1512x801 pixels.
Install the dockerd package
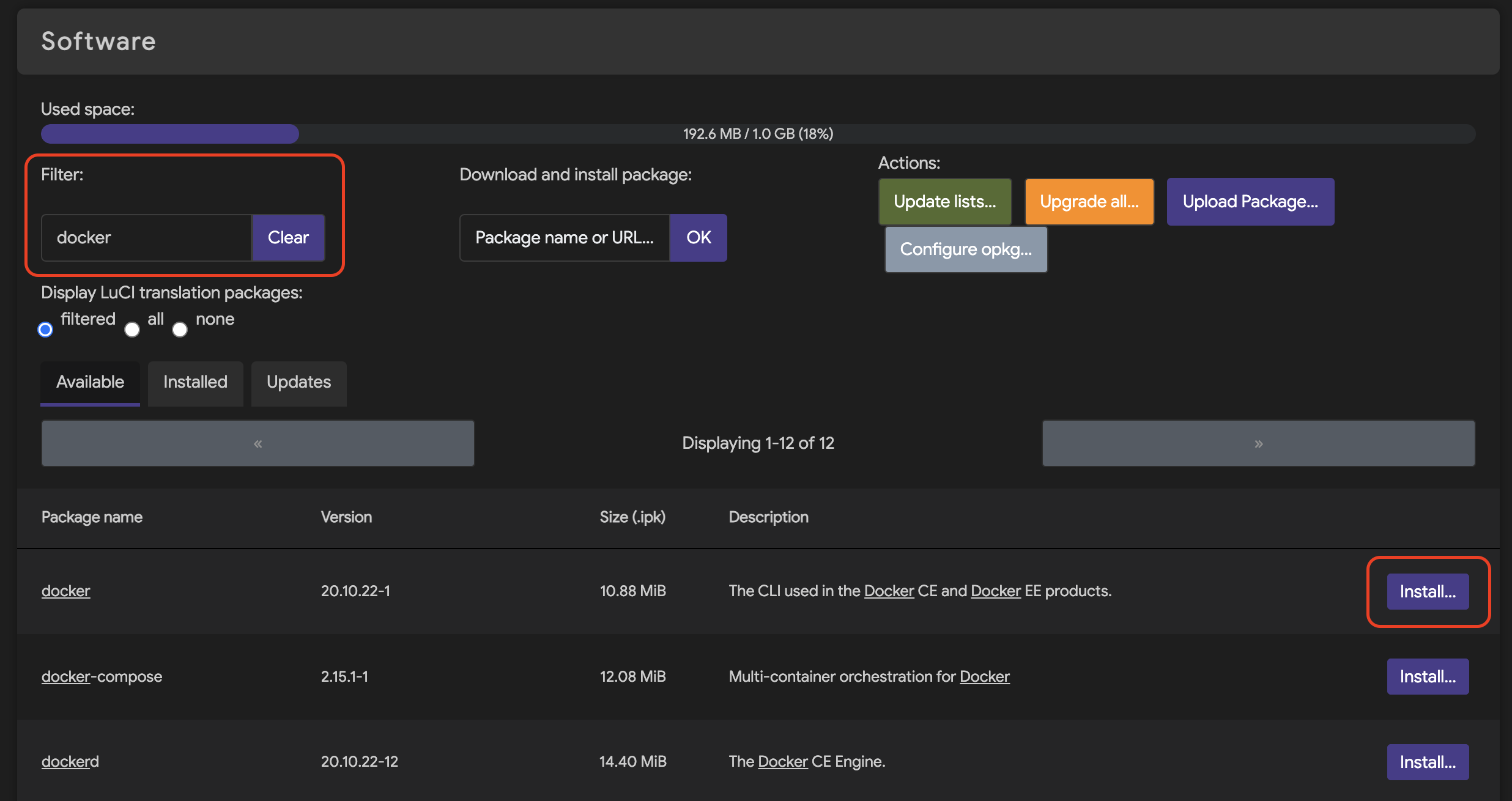click(x=1428, y=762)
